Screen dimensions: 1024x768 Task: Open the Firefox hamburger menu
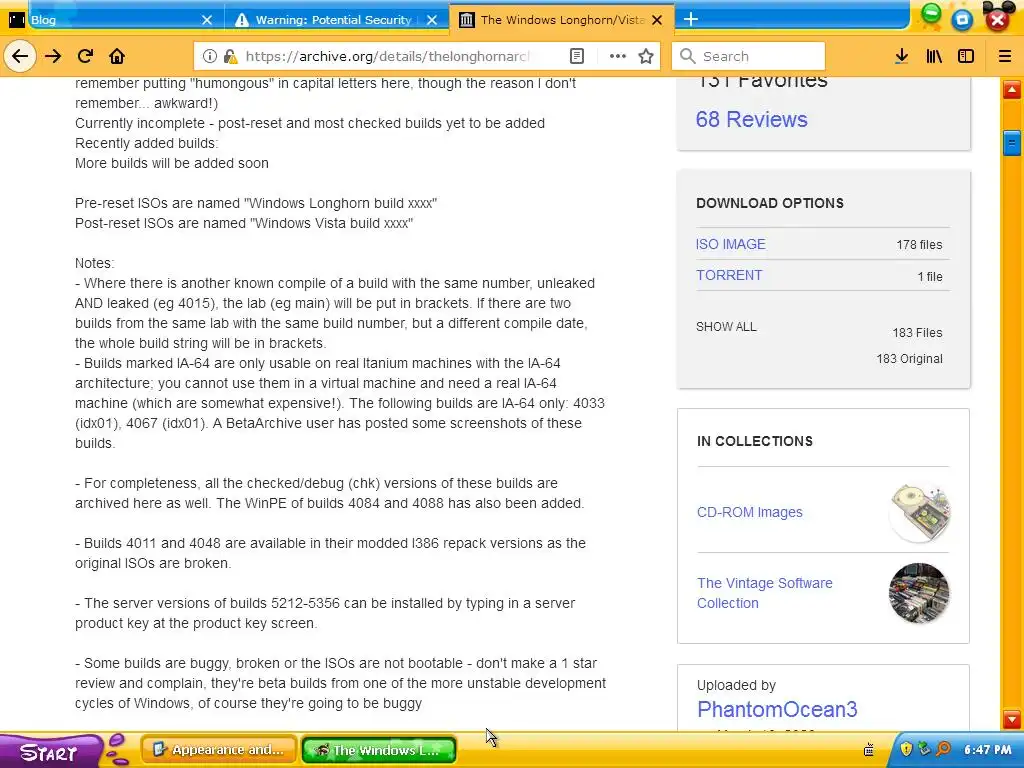[x=1004, y=56]
